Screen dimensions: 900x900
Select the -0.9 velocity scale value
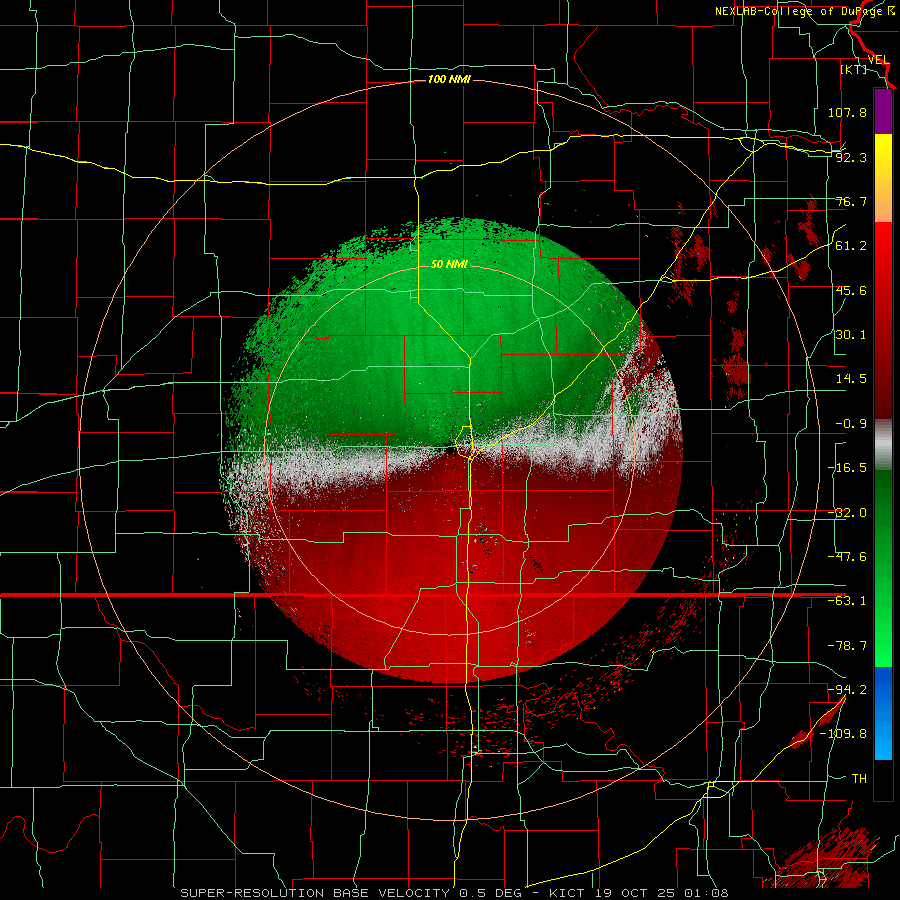[851, 424]
